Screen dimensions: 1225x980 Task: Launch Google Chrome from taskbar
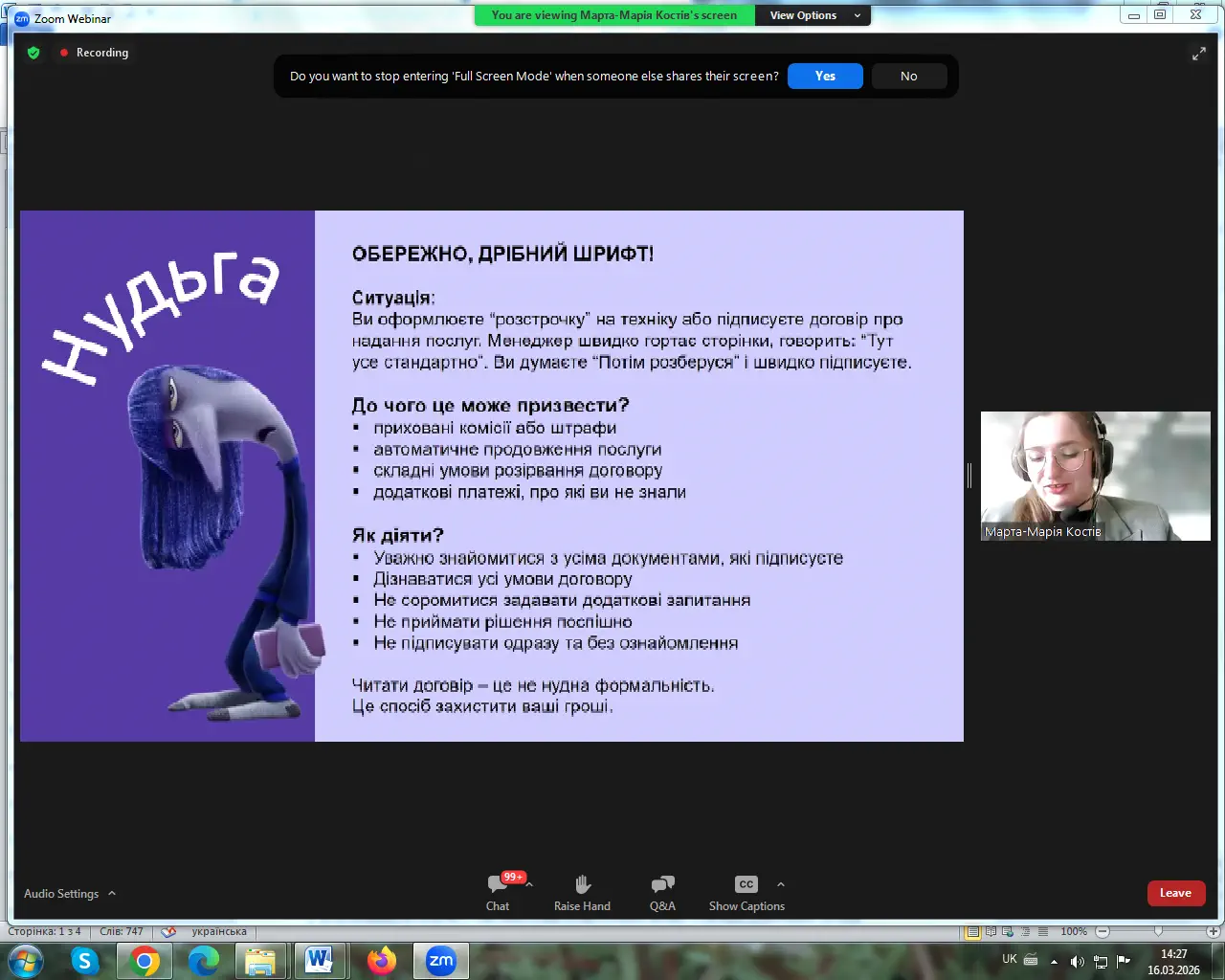click(x=145, y=960)
